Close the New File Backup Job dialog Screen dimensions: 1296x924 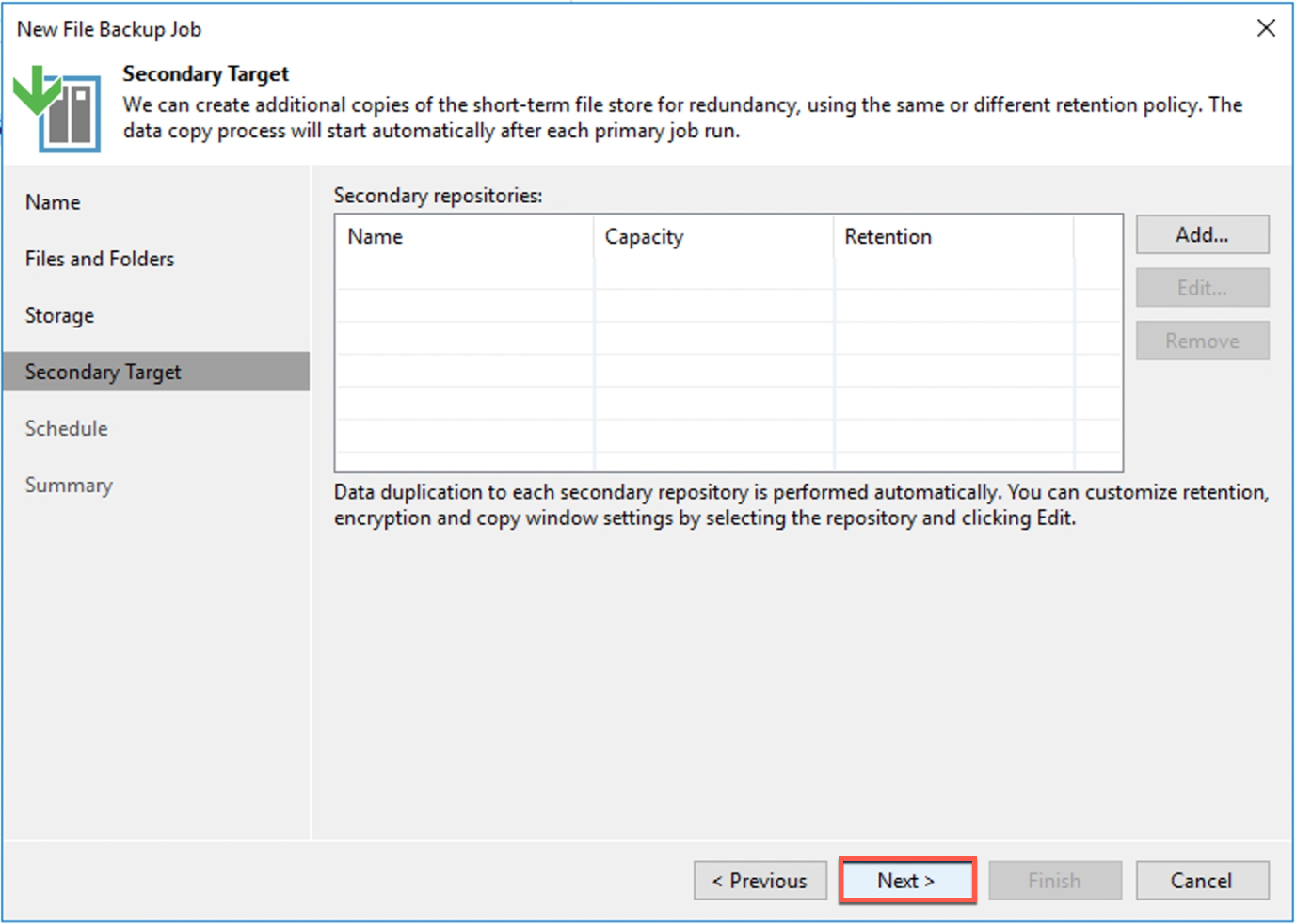(x=1266, y=28)
